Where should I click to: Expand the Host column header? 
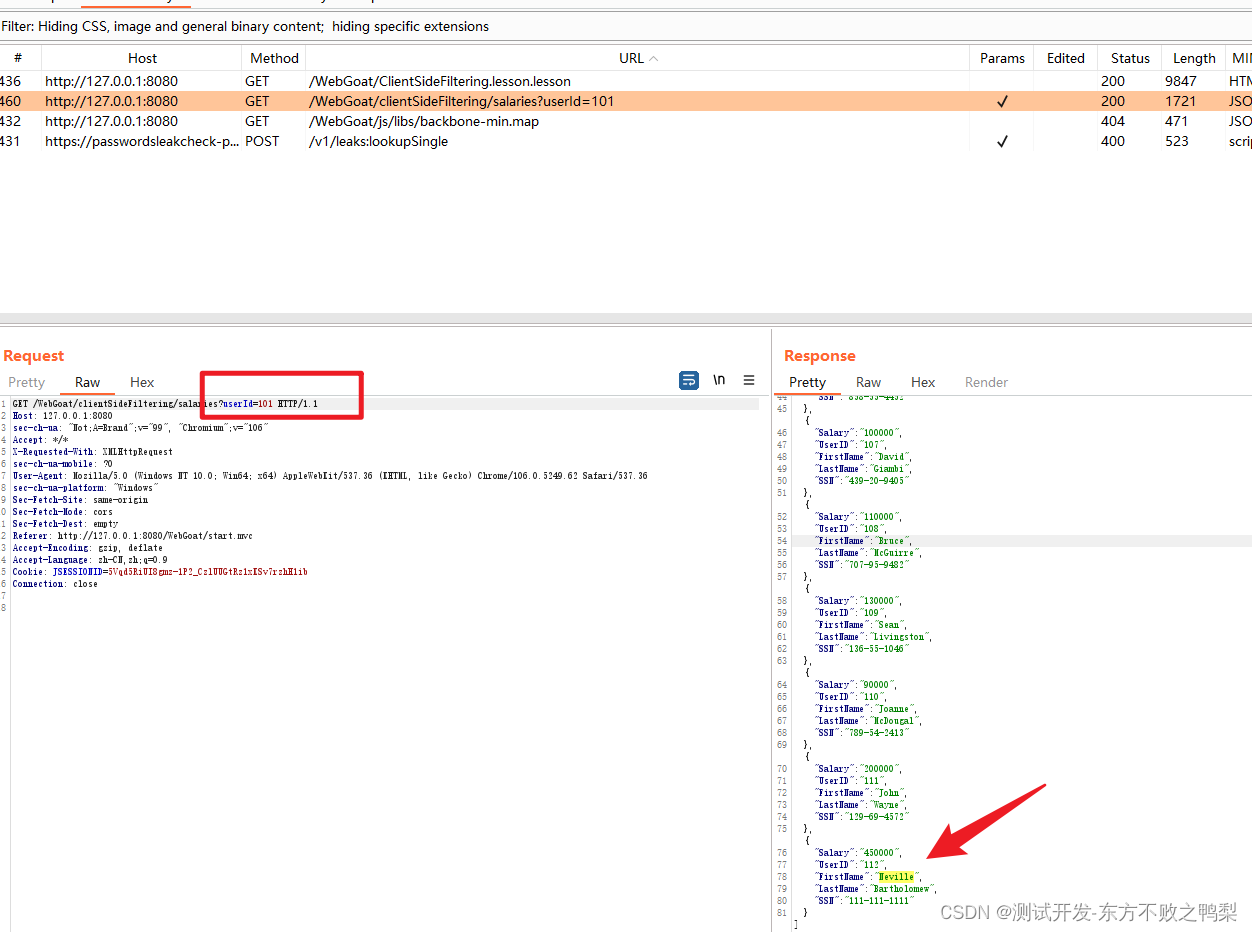pyautogui.click(x=142, y=58)
